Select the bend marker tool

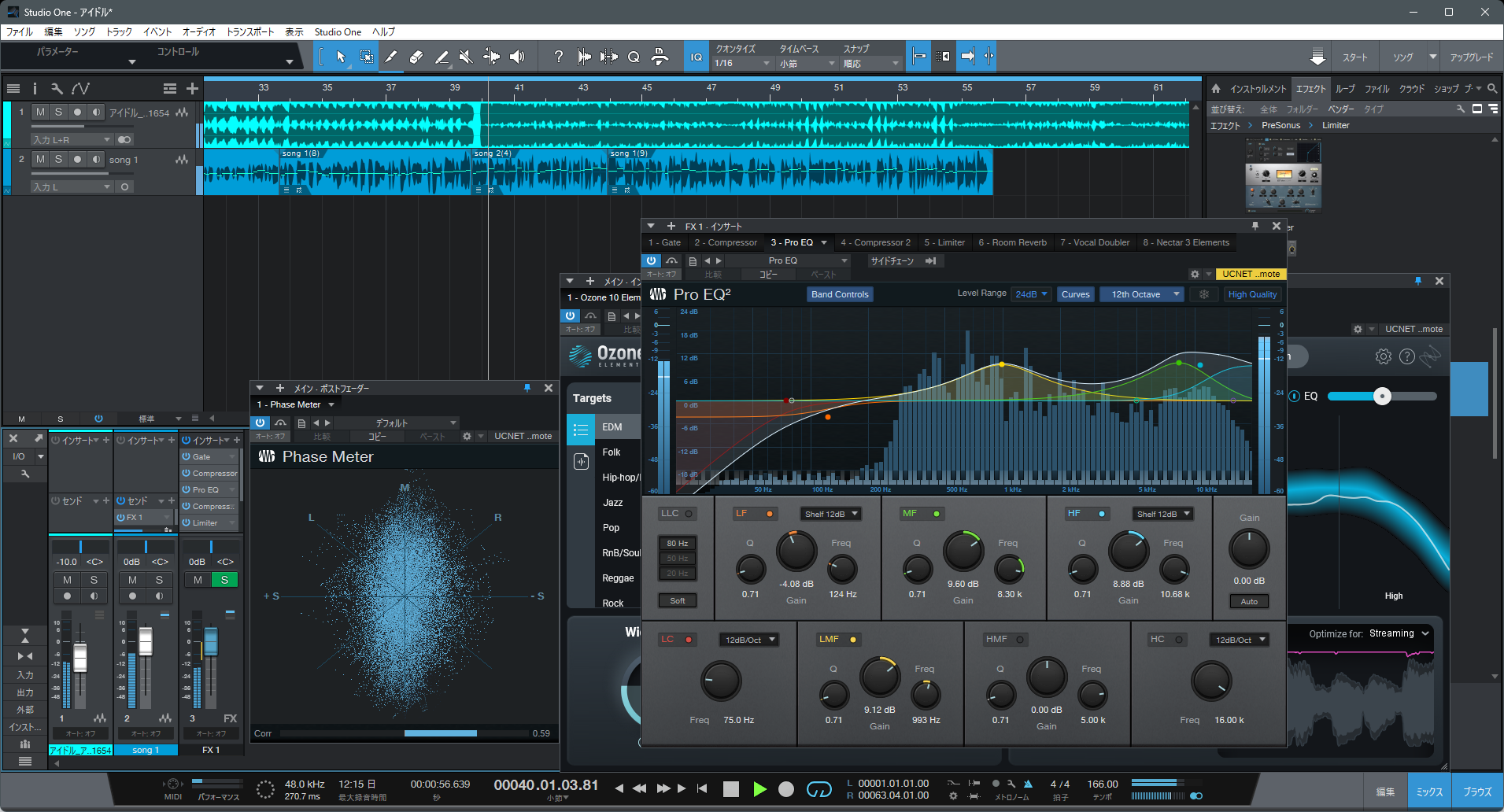491,57
